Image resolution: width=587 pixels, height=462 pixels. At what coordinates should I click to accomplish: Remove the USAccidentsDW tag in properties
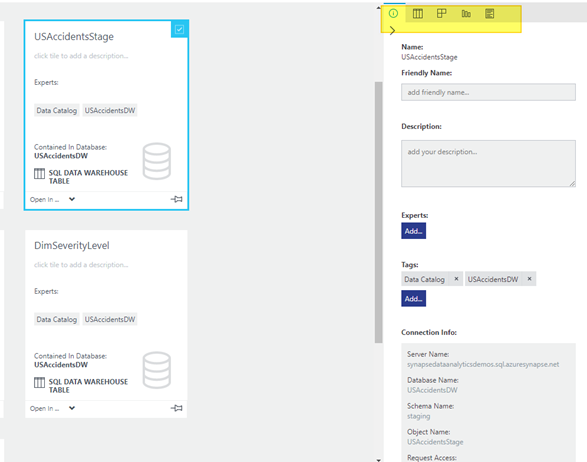[x=529, y=279]
